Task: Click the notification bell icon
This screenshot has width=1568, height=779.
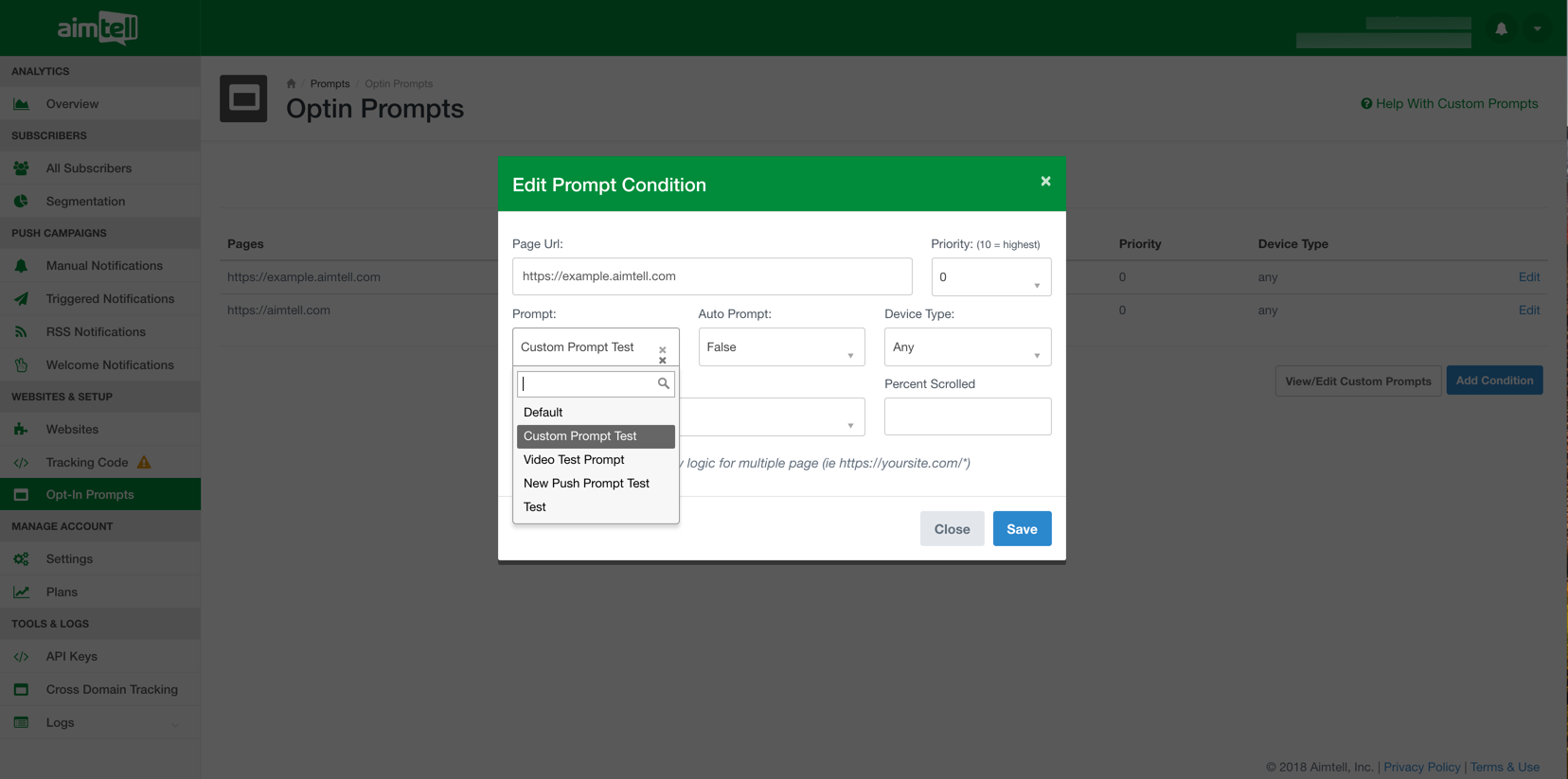Action: click(1501, 28)
